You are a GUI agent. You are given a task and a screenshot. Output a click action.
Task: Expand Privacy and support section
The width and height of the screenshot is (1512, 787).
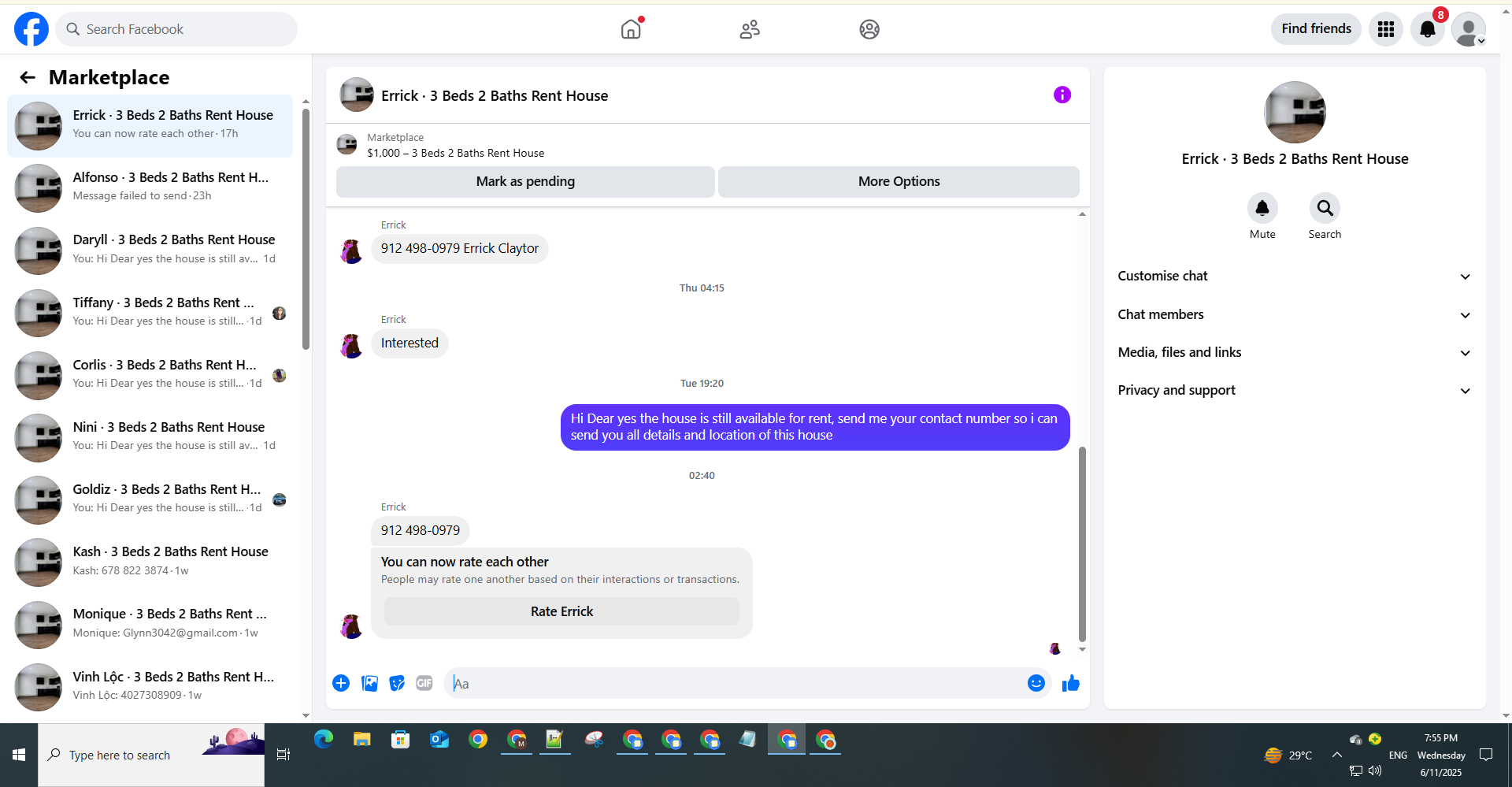1295,390
